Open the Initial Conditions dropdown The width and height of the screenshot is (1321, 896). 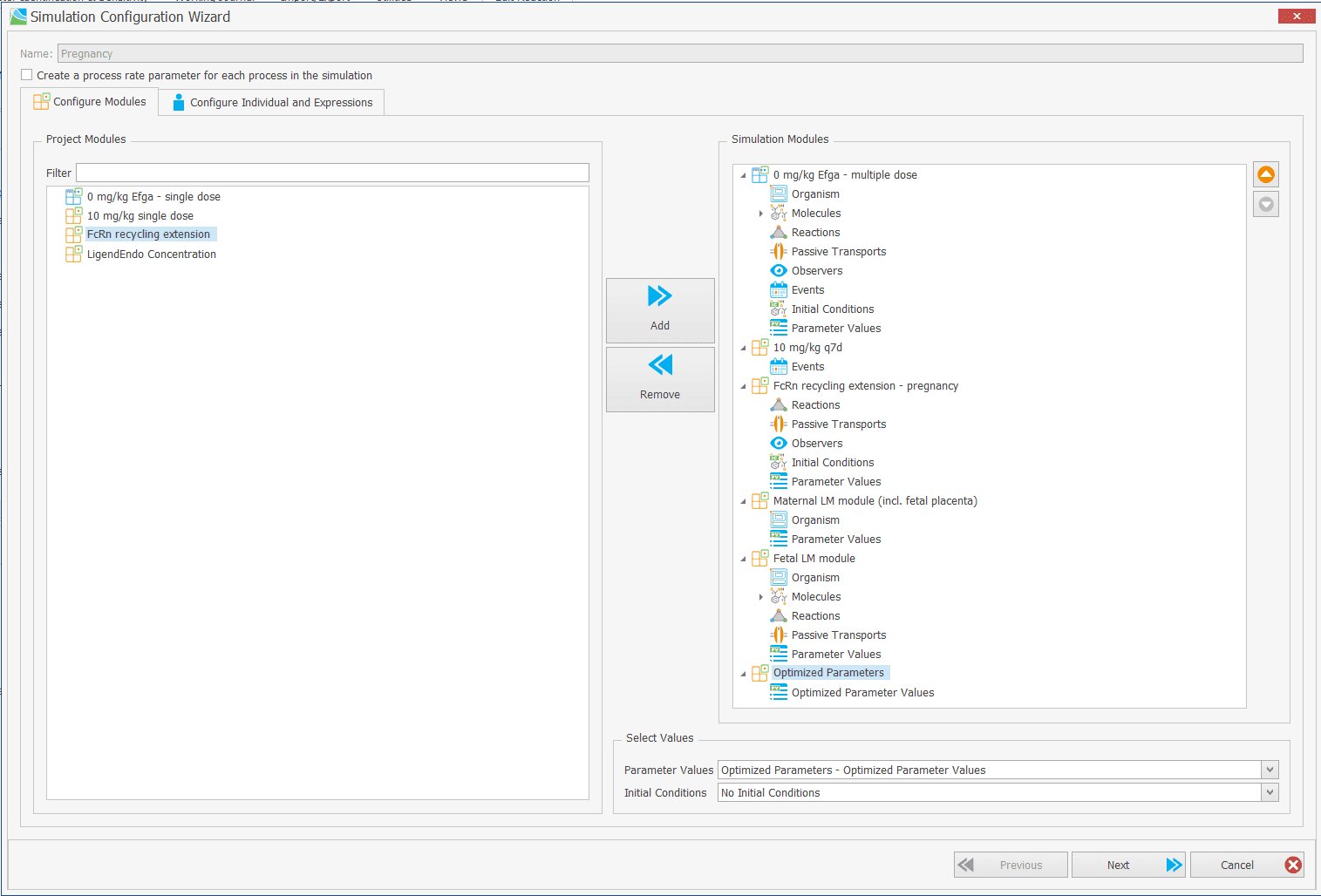1270,792
